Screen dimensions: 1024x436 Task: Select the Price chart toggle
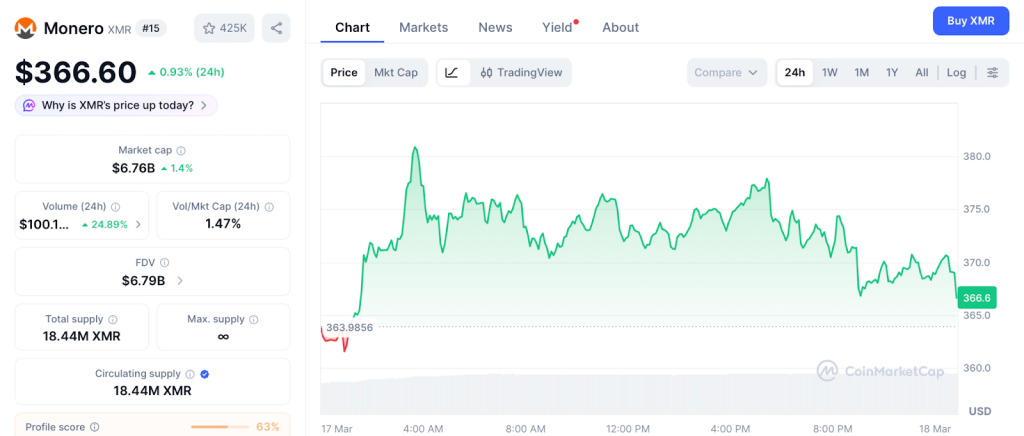344,72
